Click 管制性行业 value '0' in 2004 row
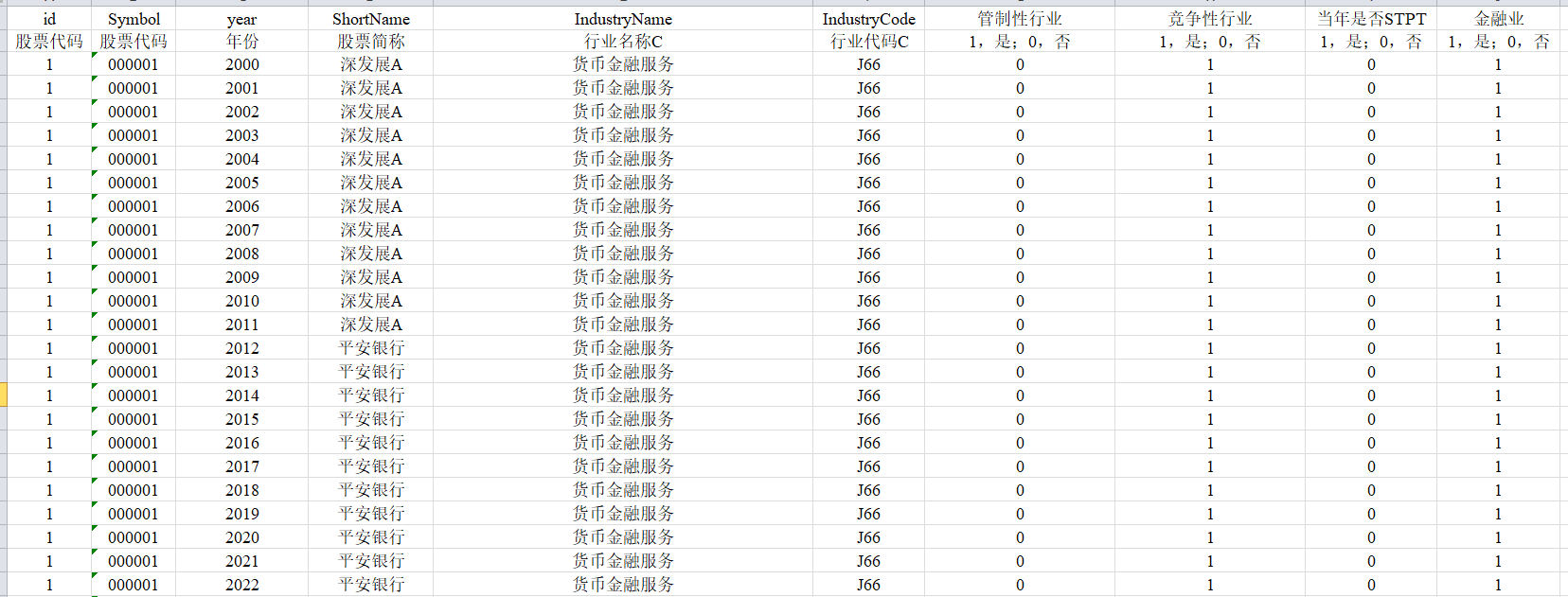This screenshot has height=597, width=1568. click(1020, 159)
